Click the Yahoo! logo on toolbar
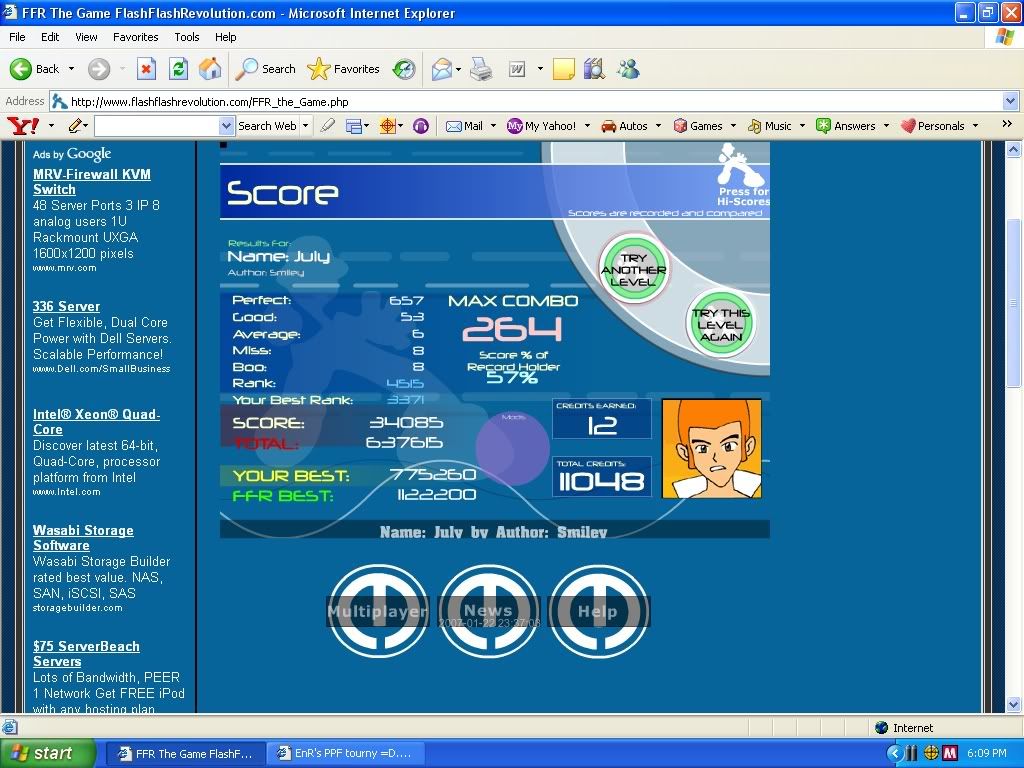This screenshot has height=768, width=1024. [x=22, y=126]
